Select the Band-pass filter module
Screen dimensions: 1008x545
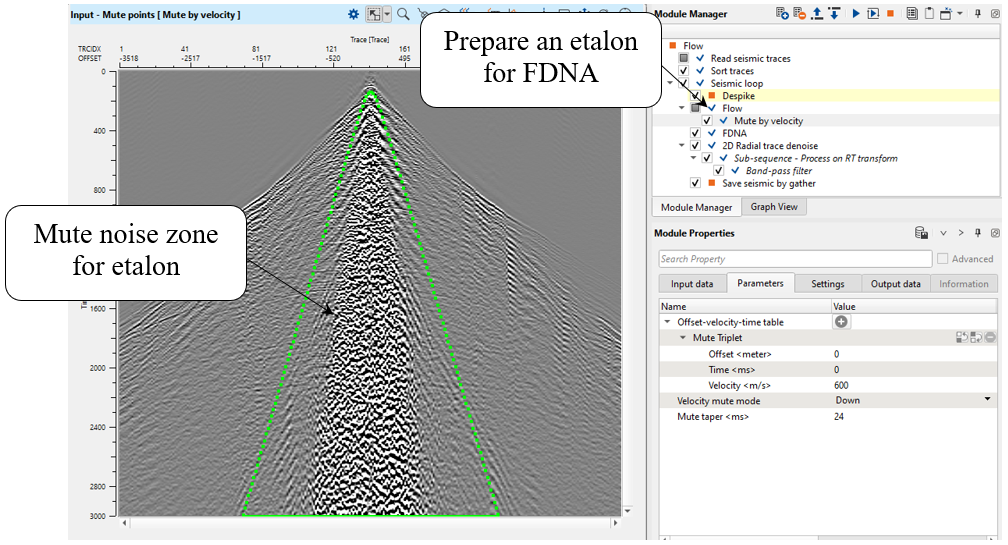coord(776,171)
